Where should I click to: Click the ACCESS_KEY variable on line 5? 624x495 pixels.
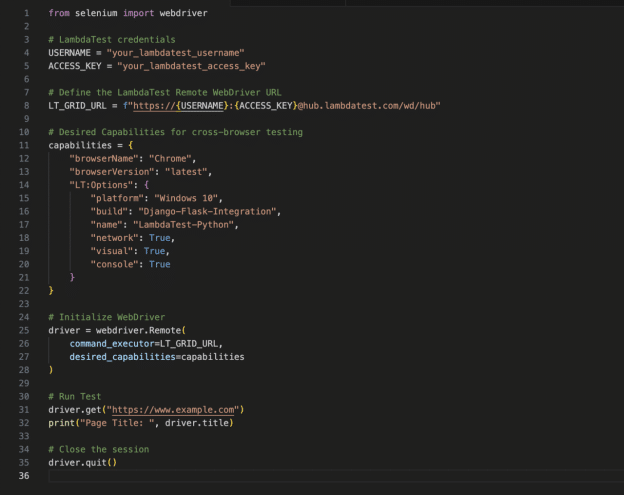click(75, 66)
